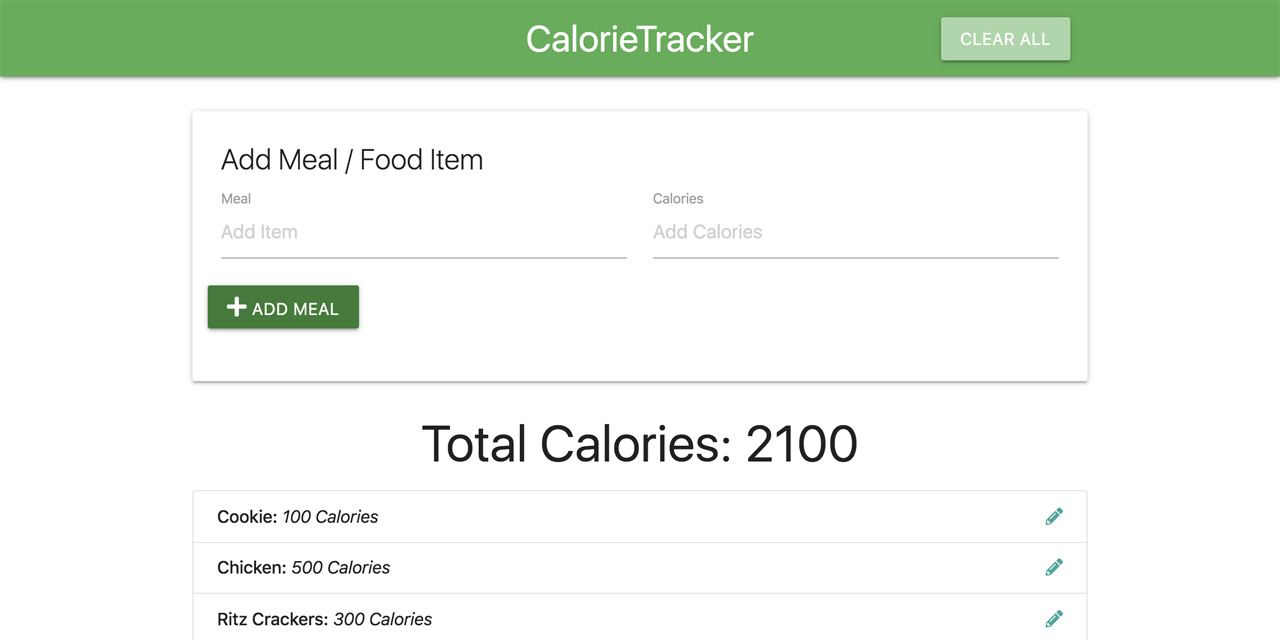The image size is (1280, 640).
Task: Edit the Chicken meal entry
Action: click(x=1054, y=567)
